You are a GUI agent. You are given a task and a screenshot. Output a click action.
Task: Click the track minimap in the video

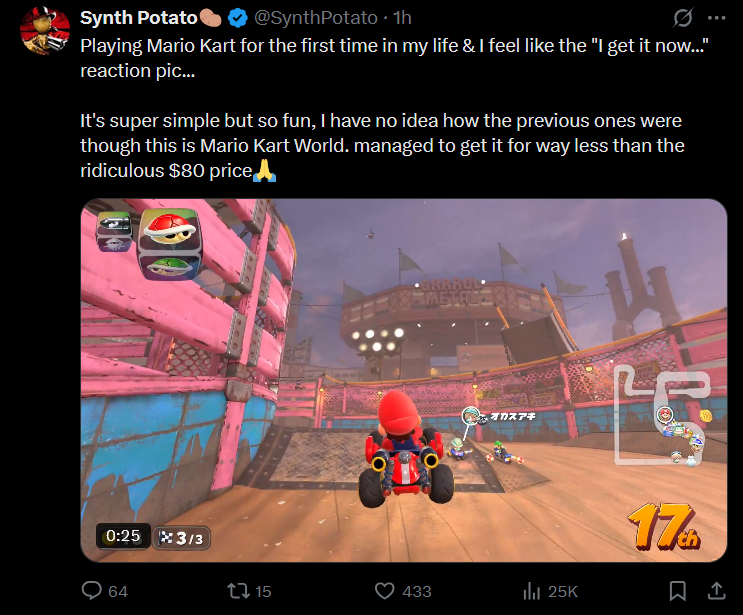pos(663,417)
